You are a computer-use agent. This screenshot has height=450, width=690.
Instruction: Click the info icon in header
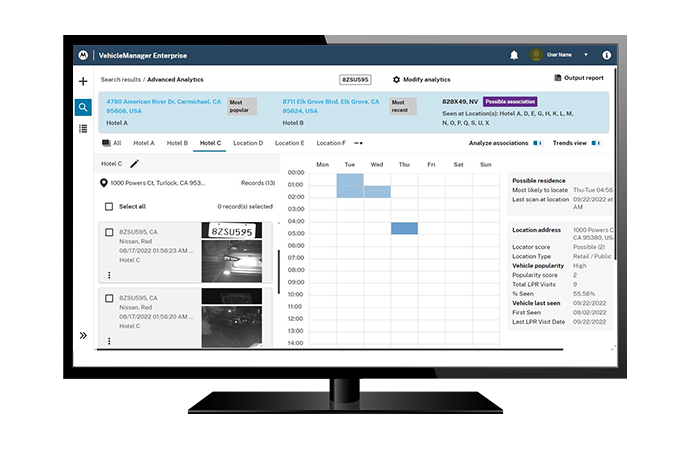[606, 55]
